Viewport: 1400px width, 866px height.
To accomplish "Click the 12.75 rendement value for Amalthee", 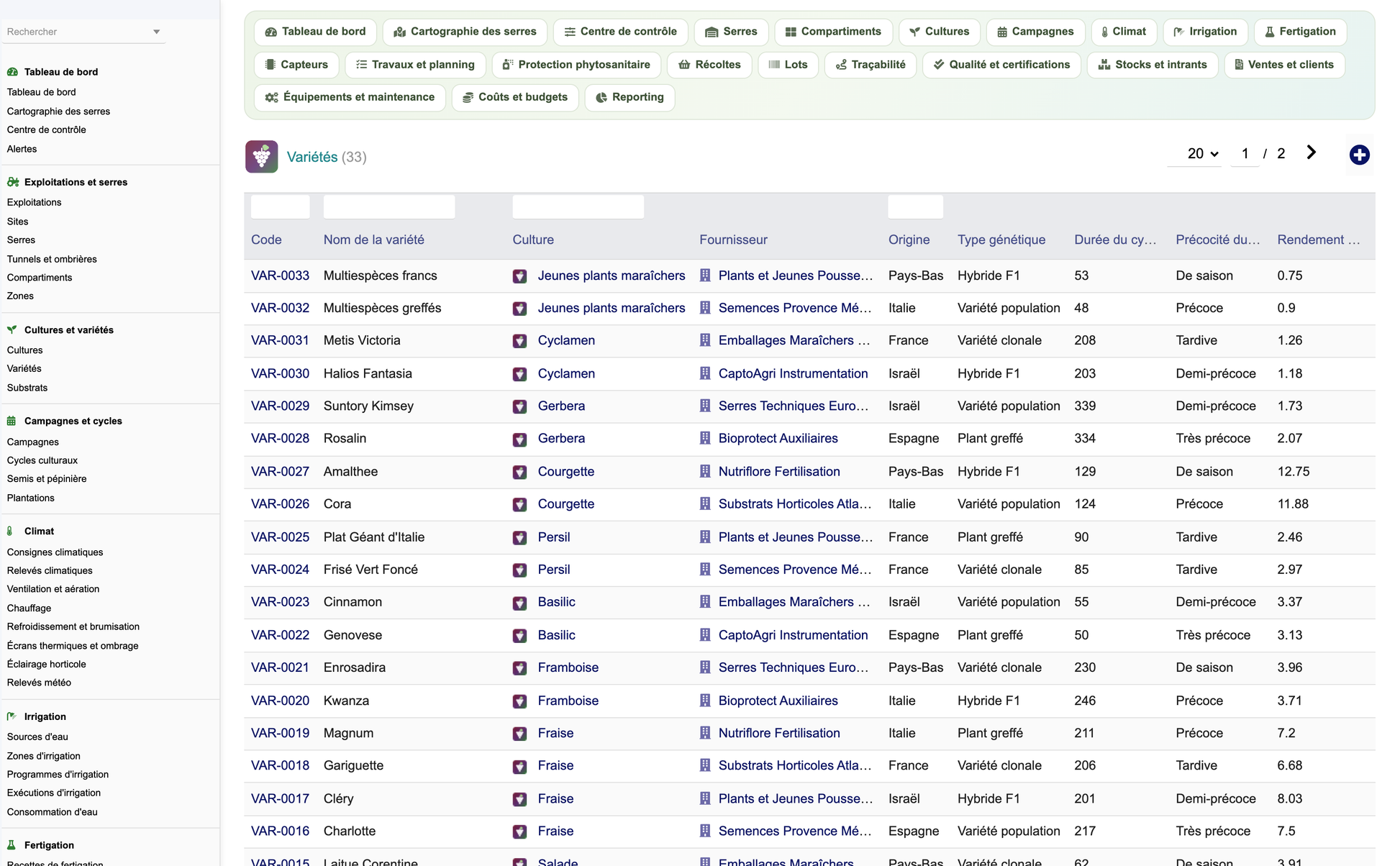I will tap(1294, 472).
